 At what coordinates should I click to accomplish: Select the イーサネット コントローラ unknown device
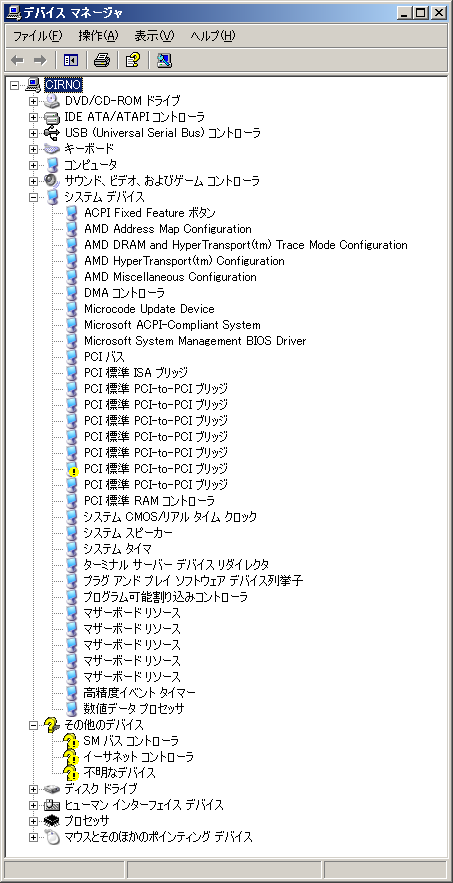(138, 756)
